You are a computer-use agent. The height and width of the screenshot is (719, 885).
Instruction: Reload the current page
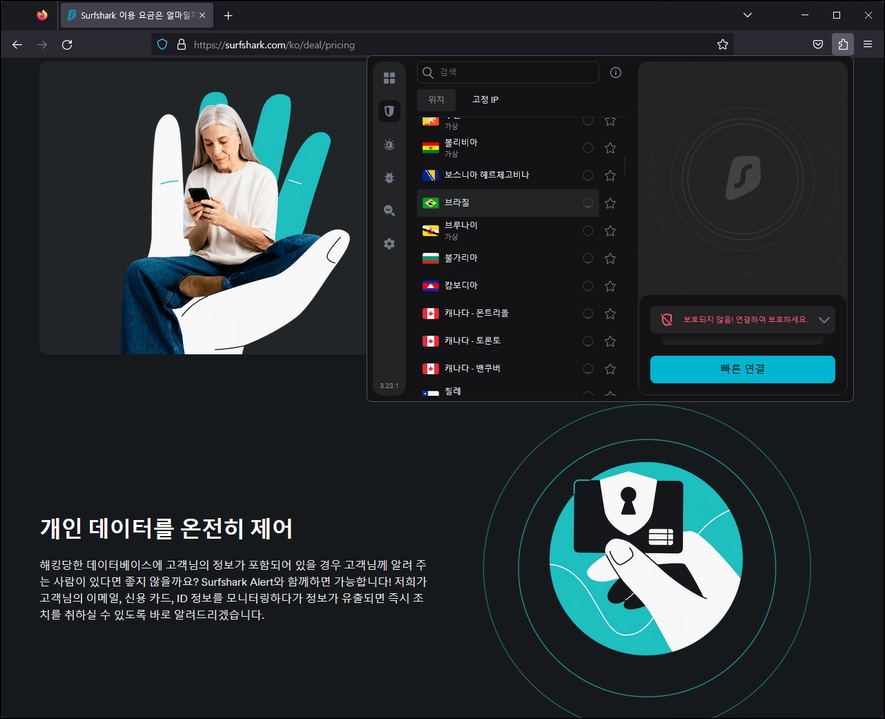67,44
